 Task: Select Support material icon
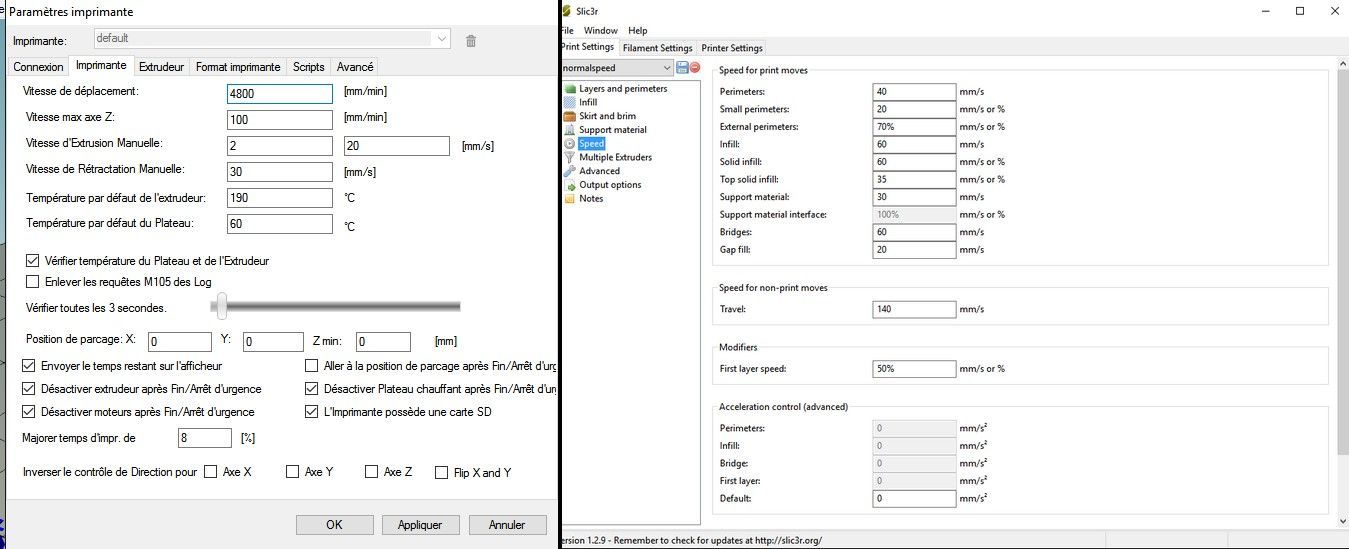(x=570, y=129)
